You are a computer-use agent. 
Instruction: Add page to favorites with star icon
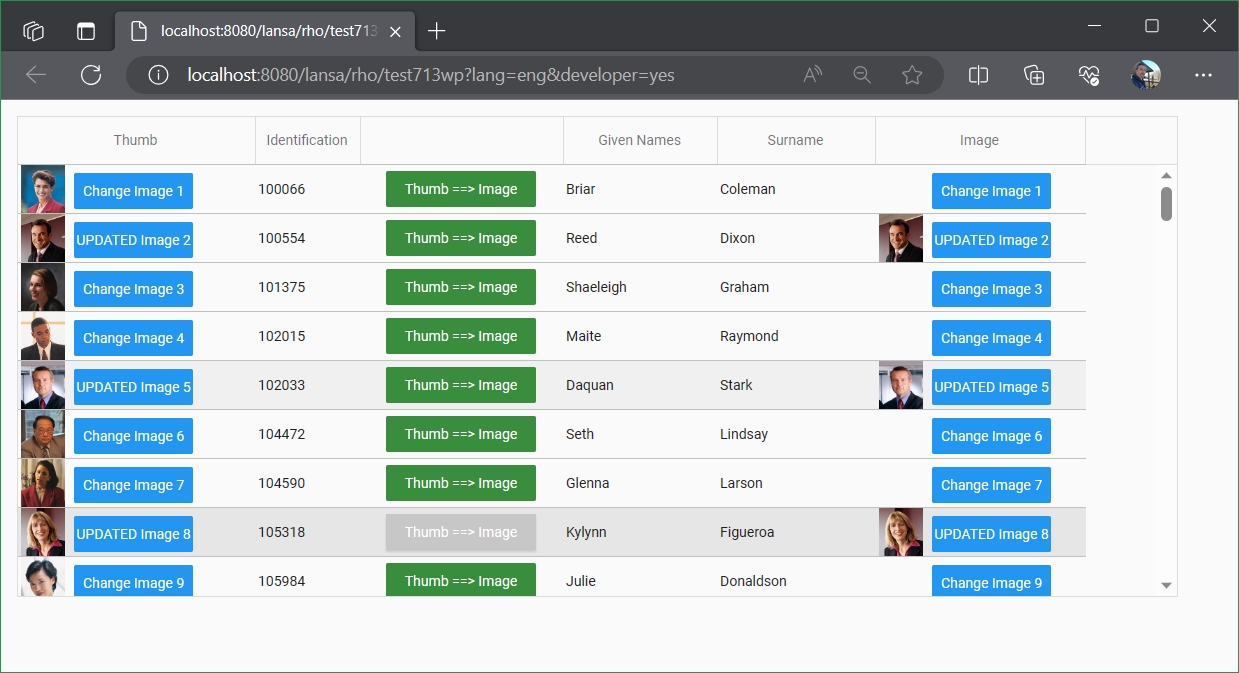pos(911,75)
